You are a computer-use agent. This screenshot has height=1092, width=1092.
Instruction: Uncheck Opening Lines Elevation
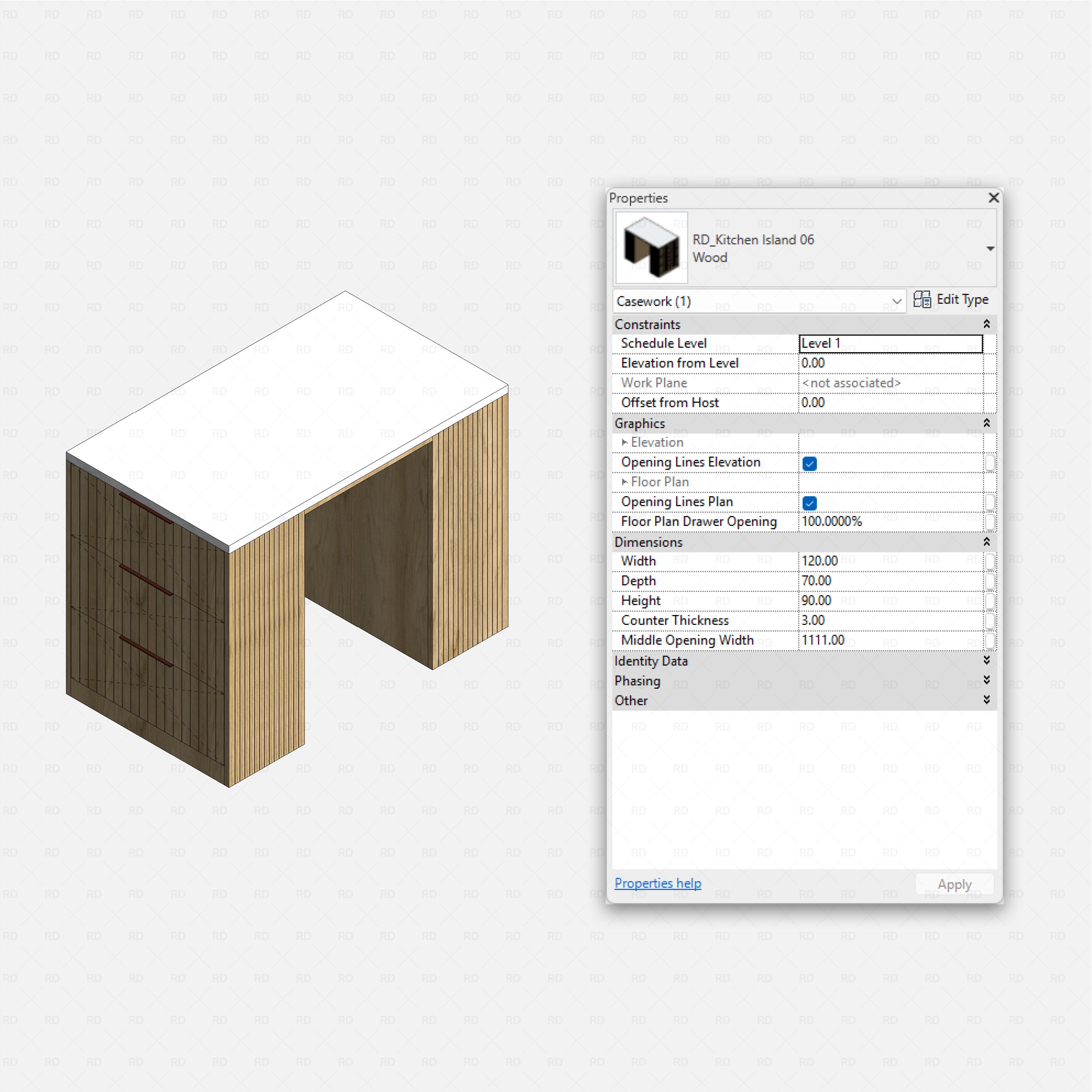(809, 463)
